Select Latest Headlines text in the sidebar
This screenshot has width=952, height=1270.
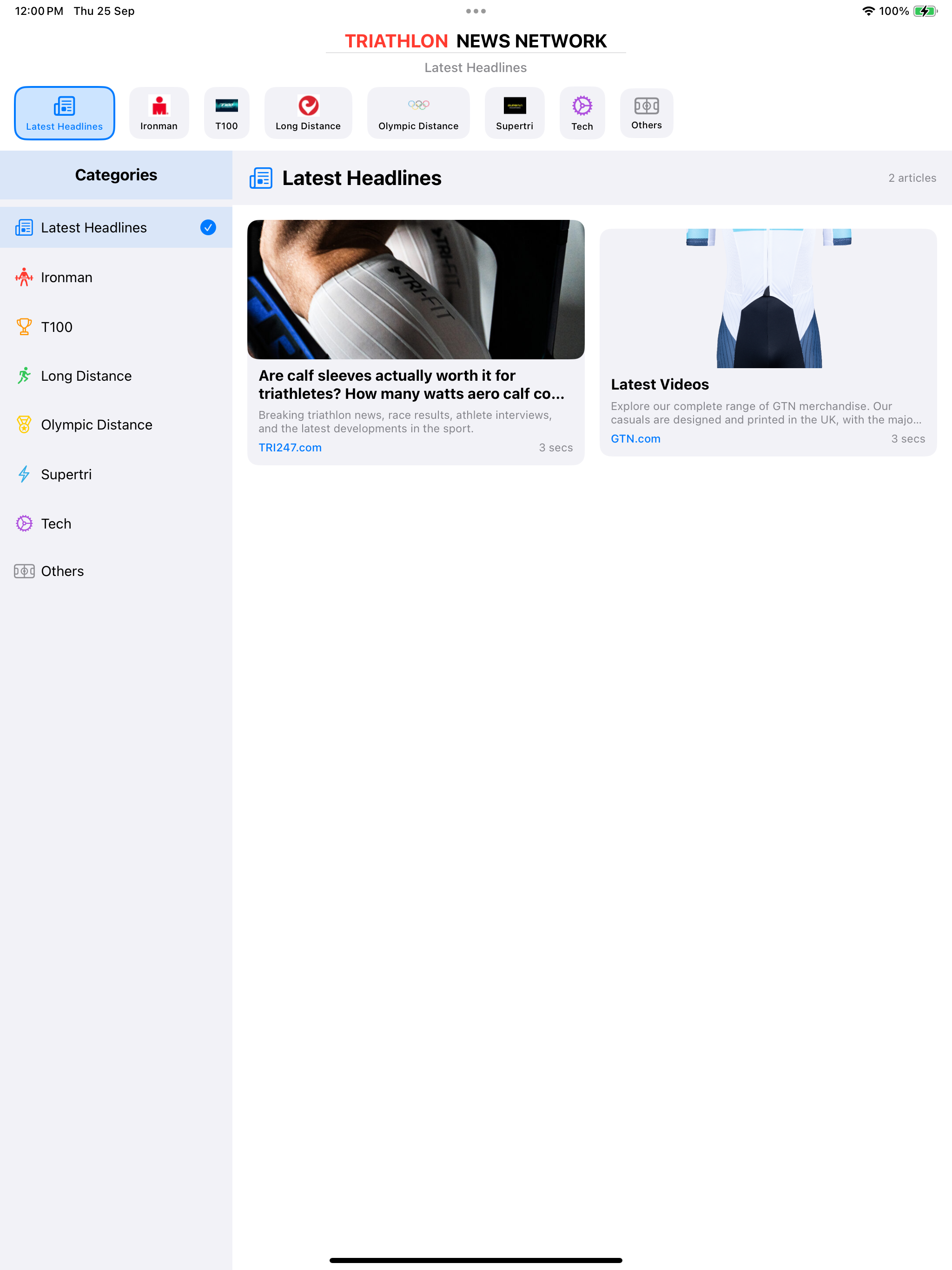(x=94, y=228)
